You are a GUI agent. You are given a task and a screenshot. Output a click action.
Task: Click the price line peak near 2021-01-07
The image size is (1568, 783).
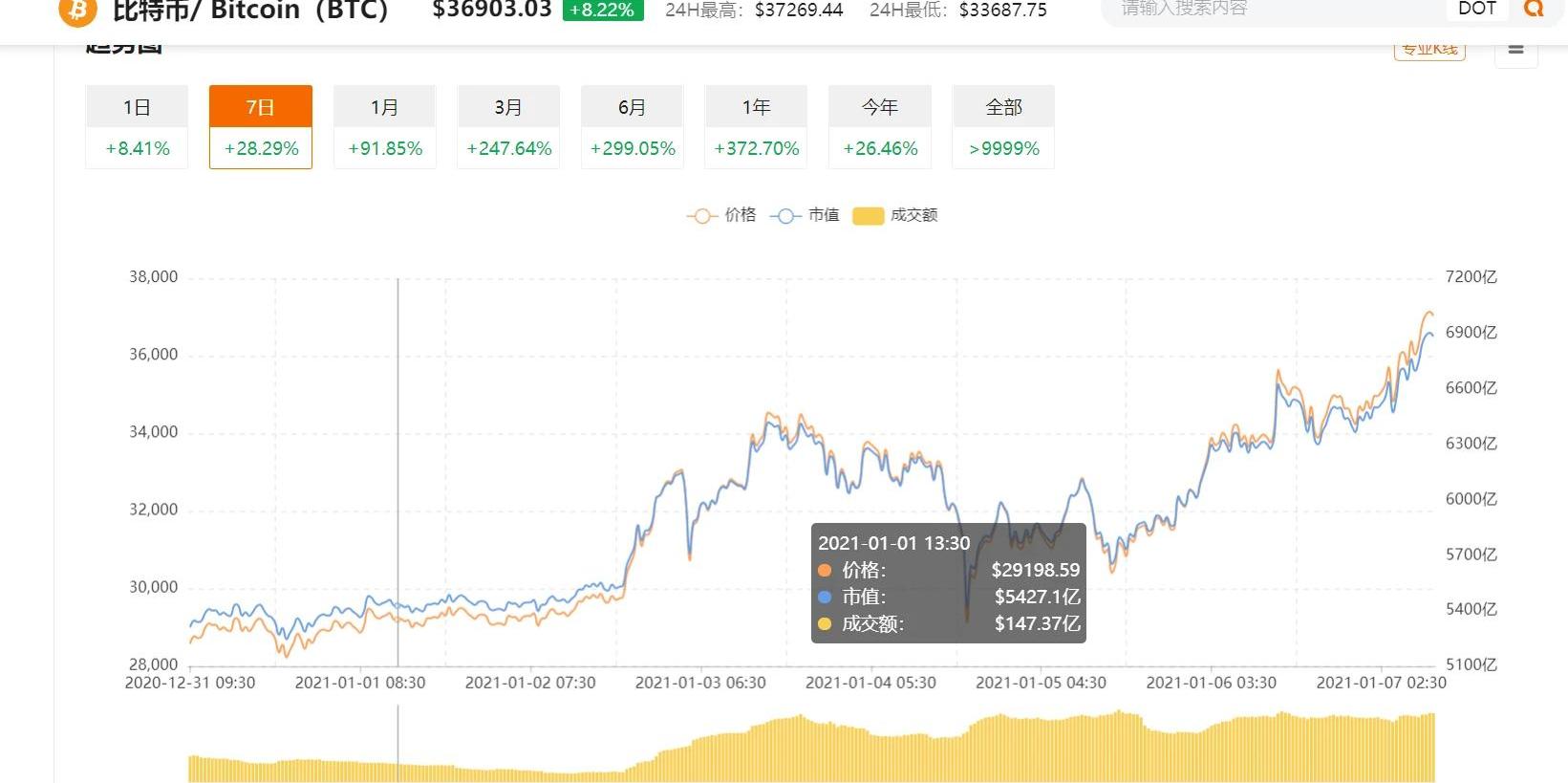pos(1428,313)
